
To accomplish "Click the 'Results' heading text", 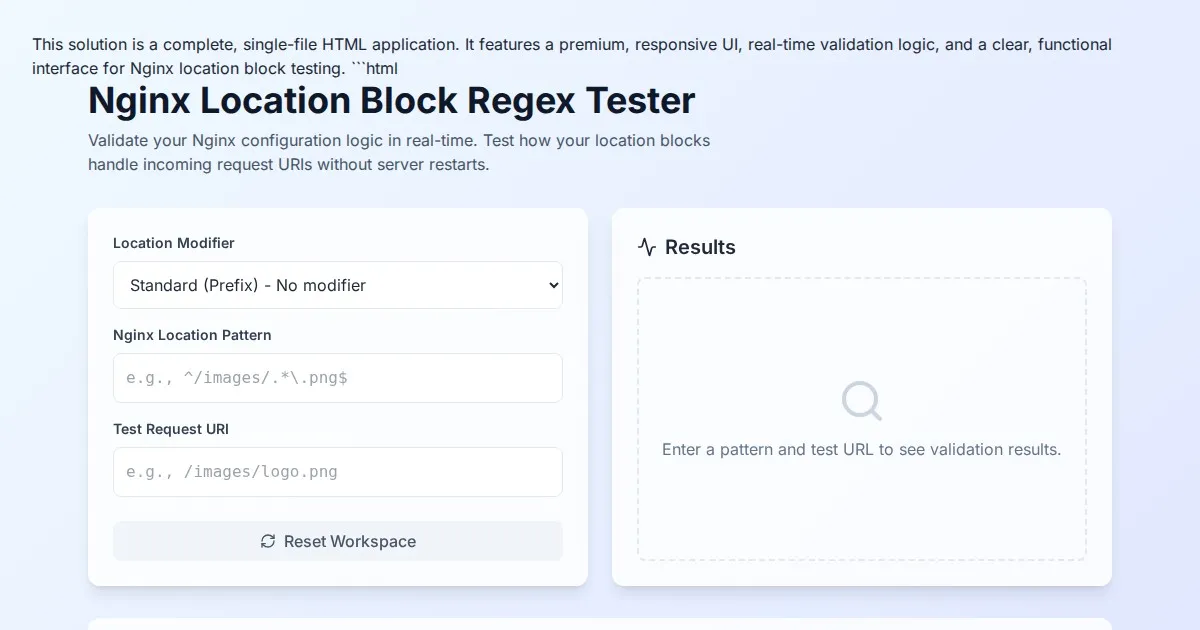I will [x=700, y=247].
